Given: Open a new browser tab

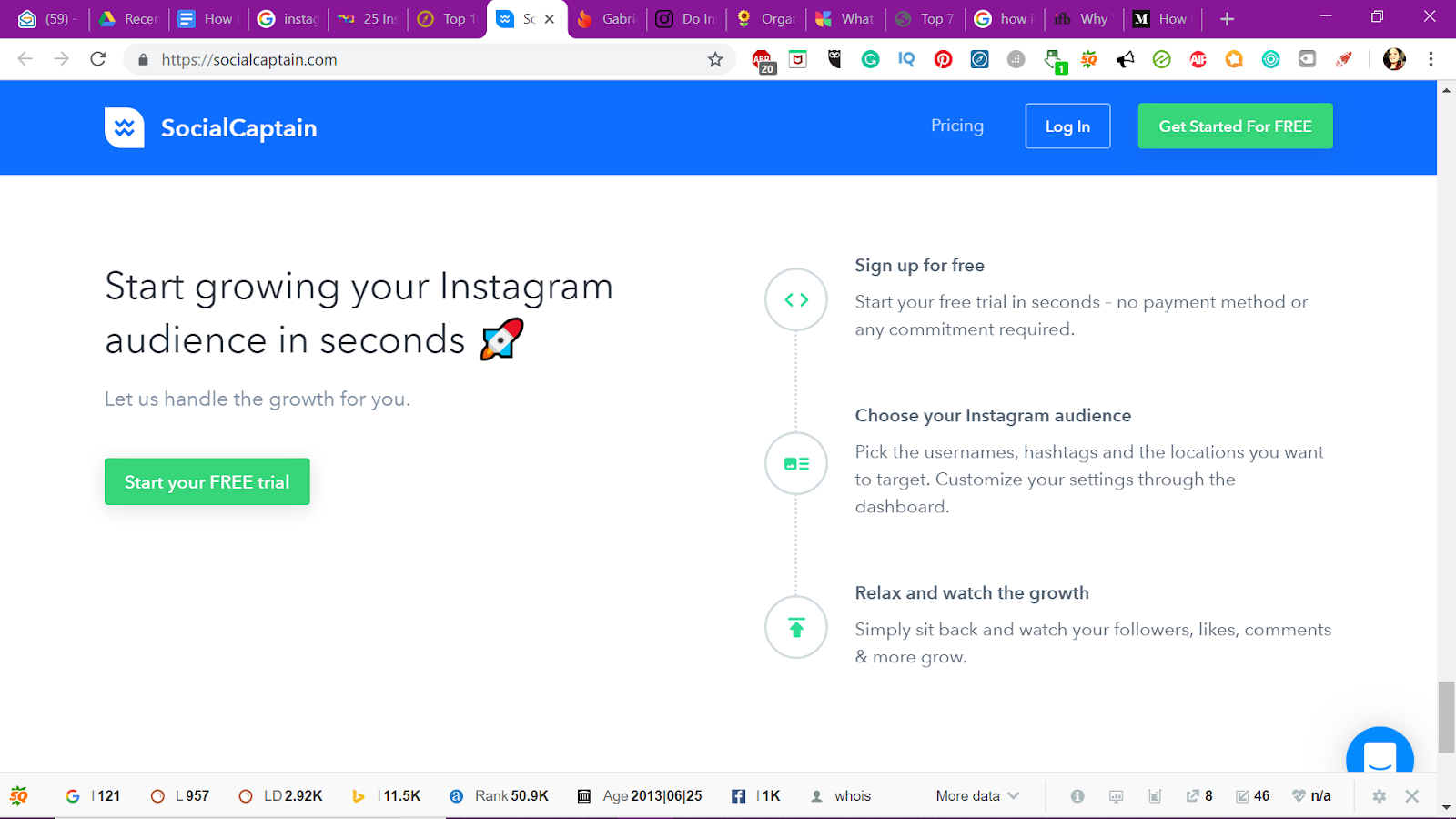Looking at the screenshot, I should (x=1227, y=19).
